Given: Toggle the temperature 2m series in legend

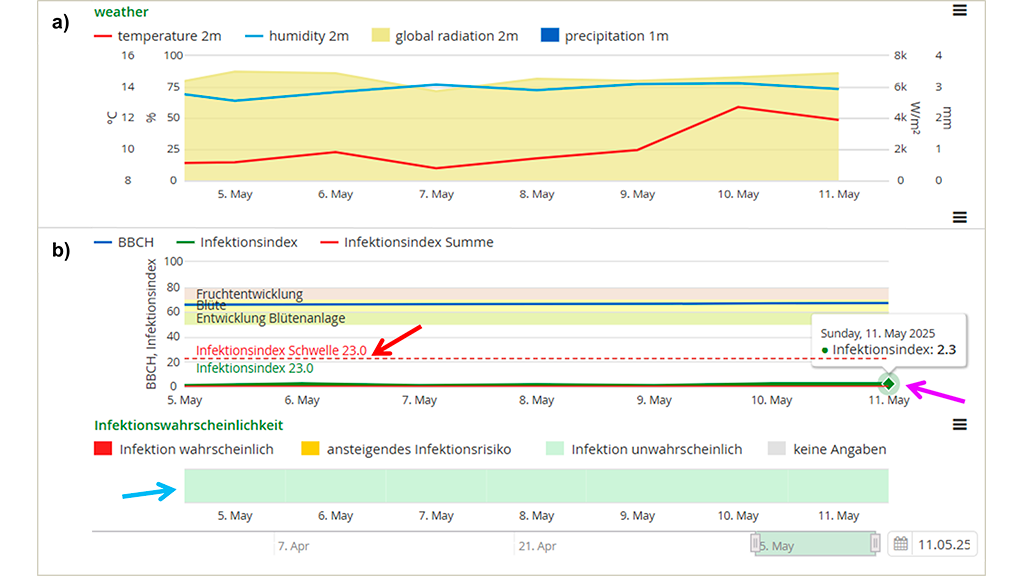Looking at the screenshot, I should 157,36.
